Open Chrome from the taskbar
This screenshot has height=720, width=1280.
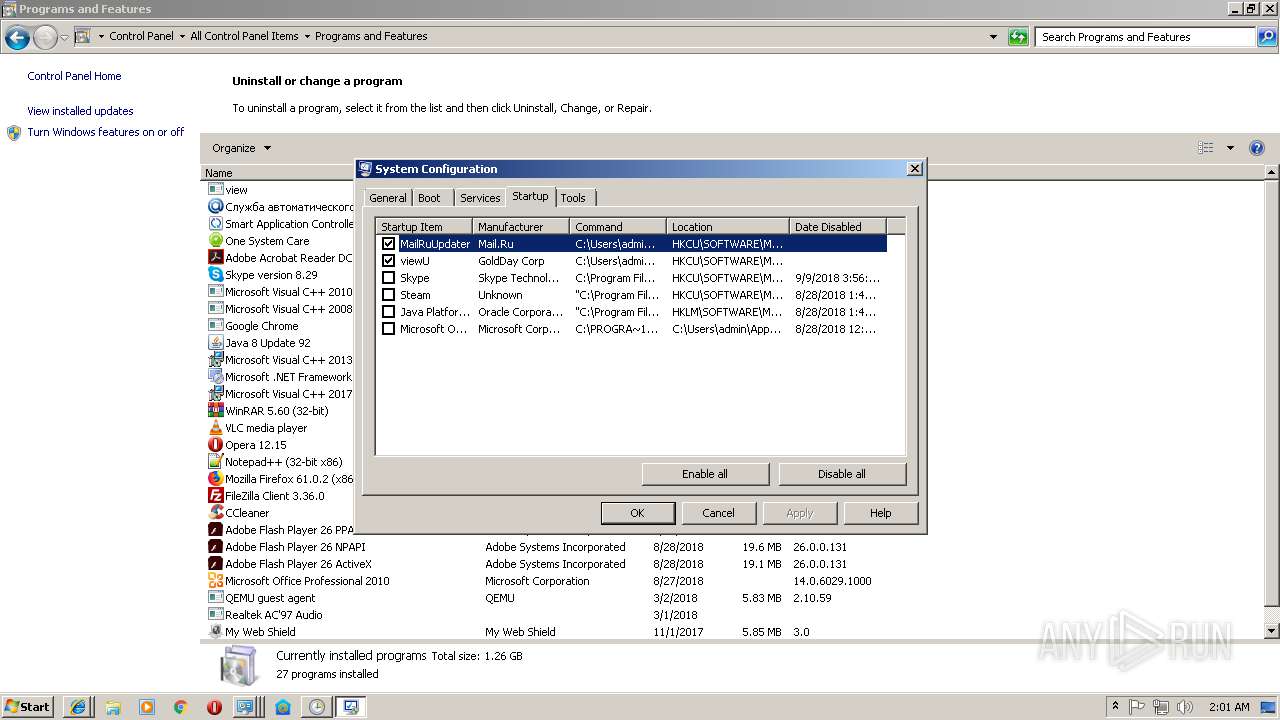(181, 707)
